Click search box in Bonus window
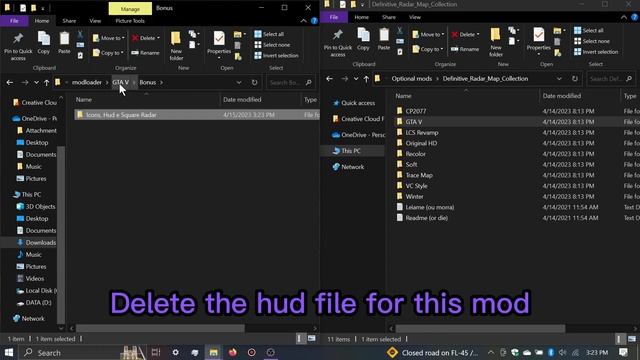The image size is (640, 360). pos(290,82)
